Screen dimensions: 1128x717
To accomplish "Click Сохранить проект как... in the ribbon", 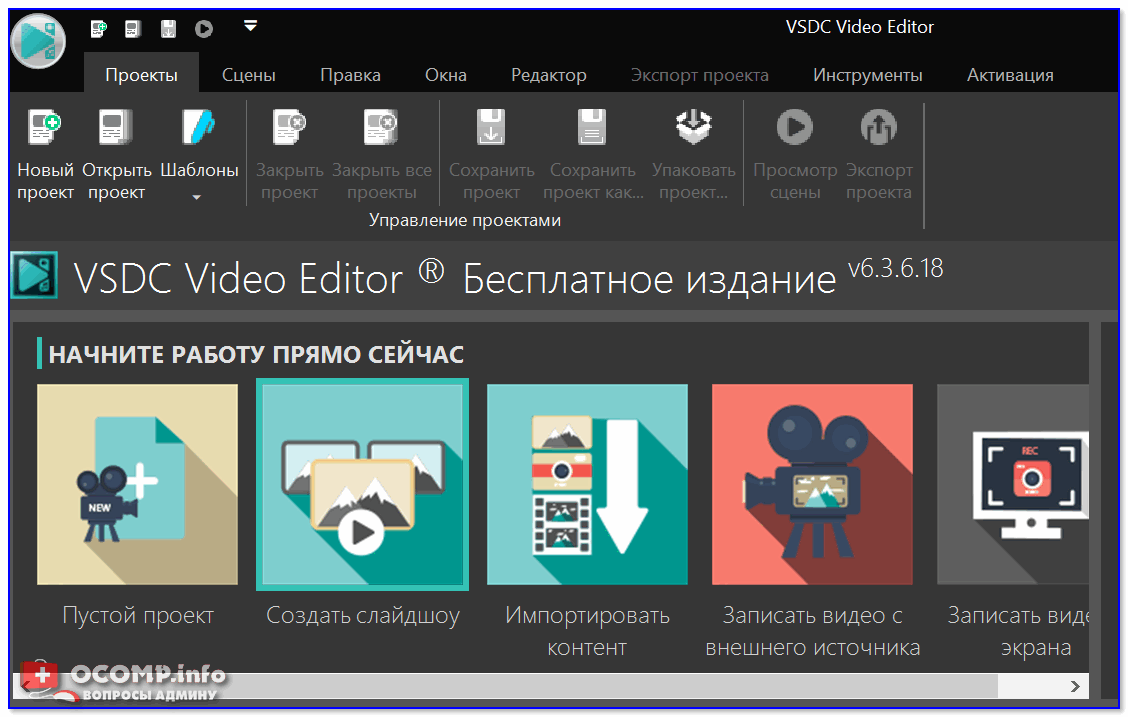I will click(x=593, y=155).
